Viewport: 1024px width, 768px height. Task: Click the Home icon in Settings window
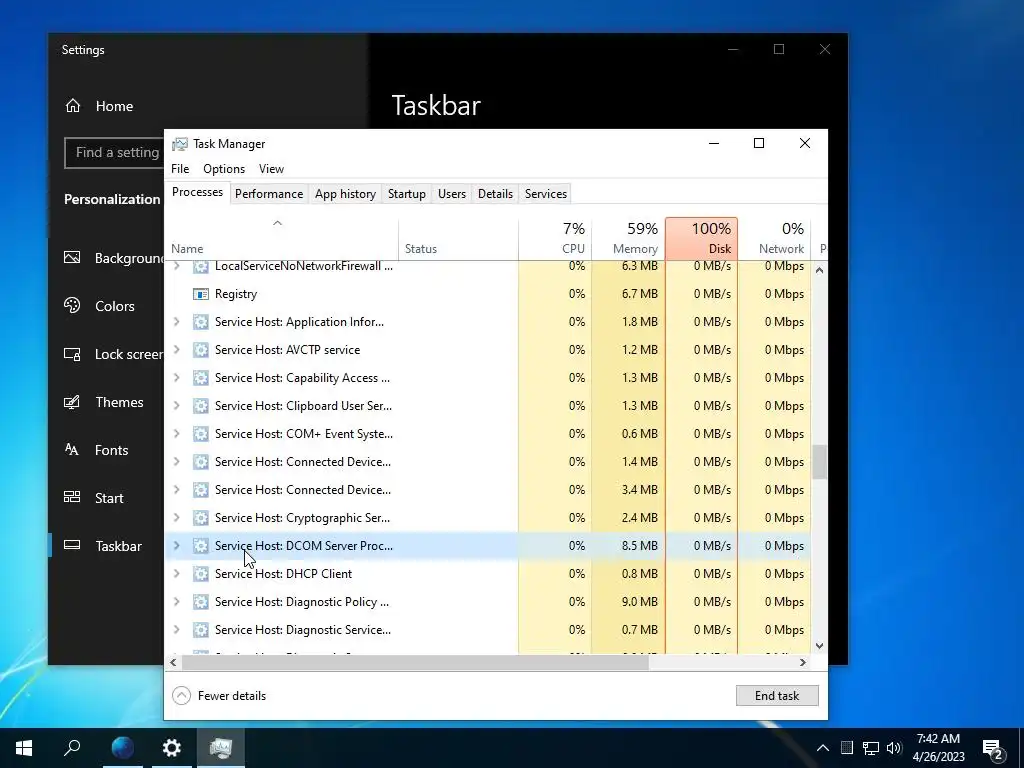pos(73,106)
